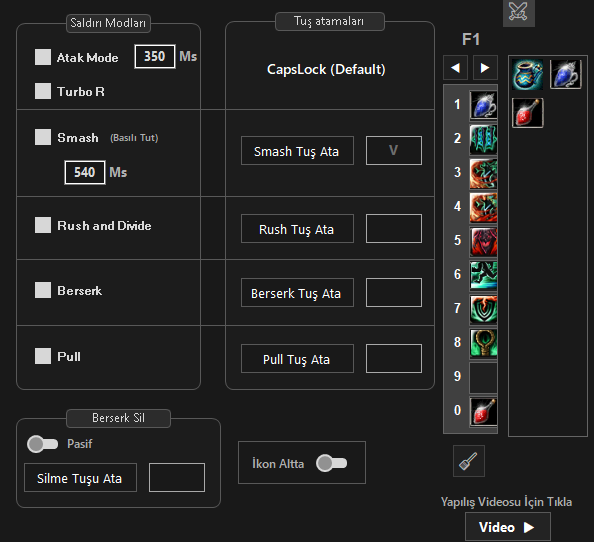This screenshot has height=542, width=594.
Task: Click the brush clear icon below skill bar
Action: click(469, 461)
